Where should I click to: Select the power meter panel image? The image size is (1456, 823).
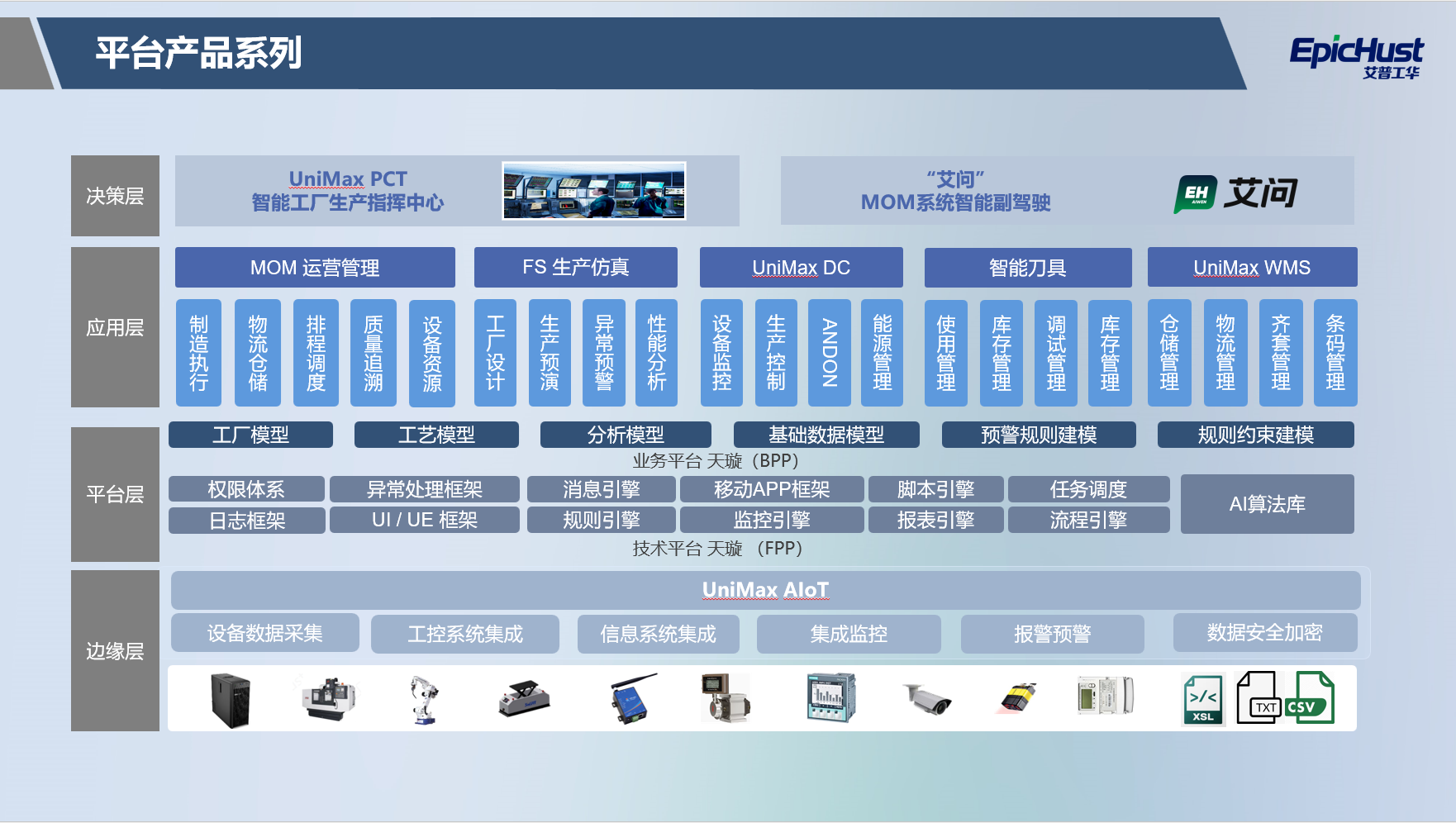tap(831, 697)
